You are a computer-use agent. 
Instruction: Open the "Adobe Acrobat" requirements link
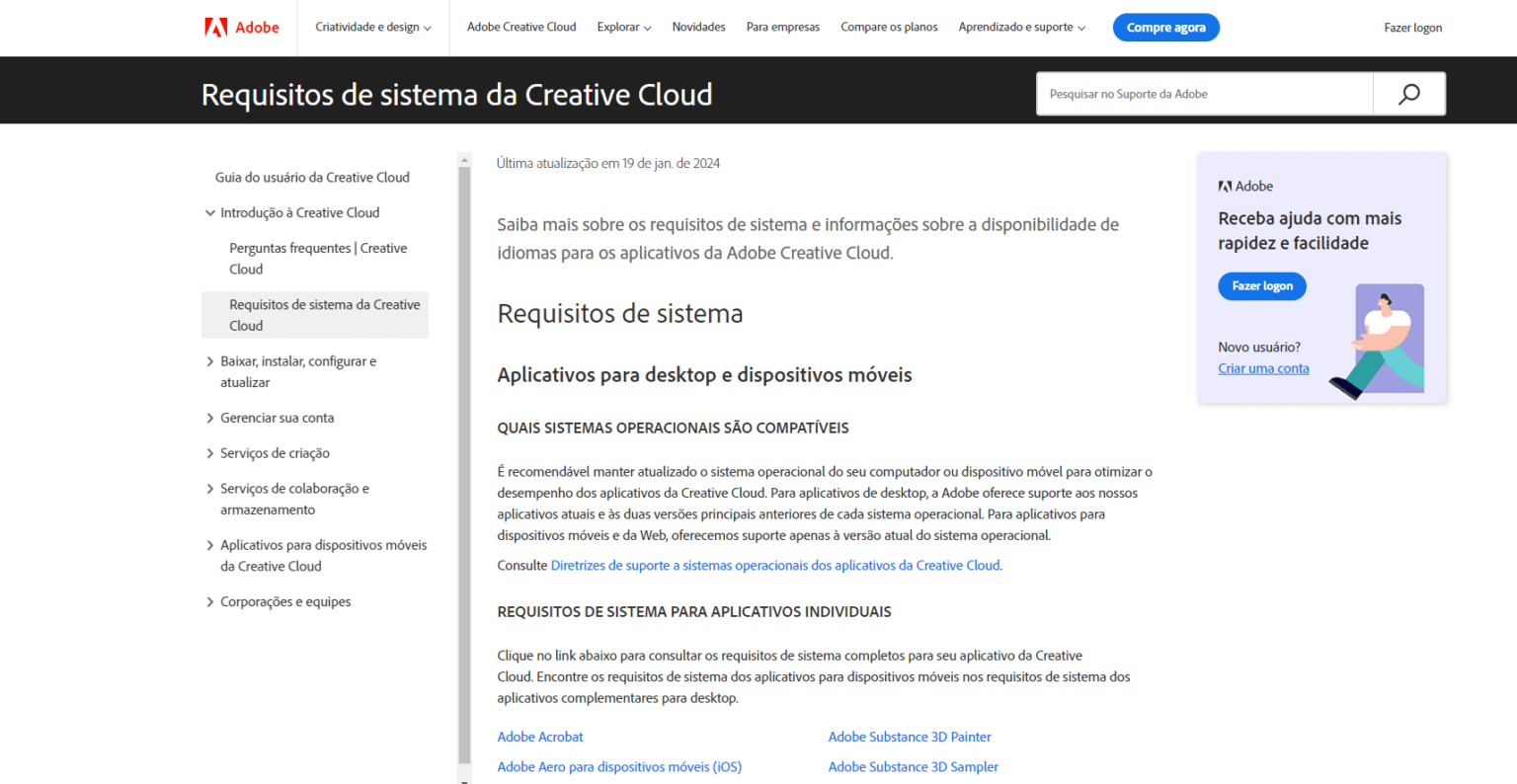tap(540, 737)
